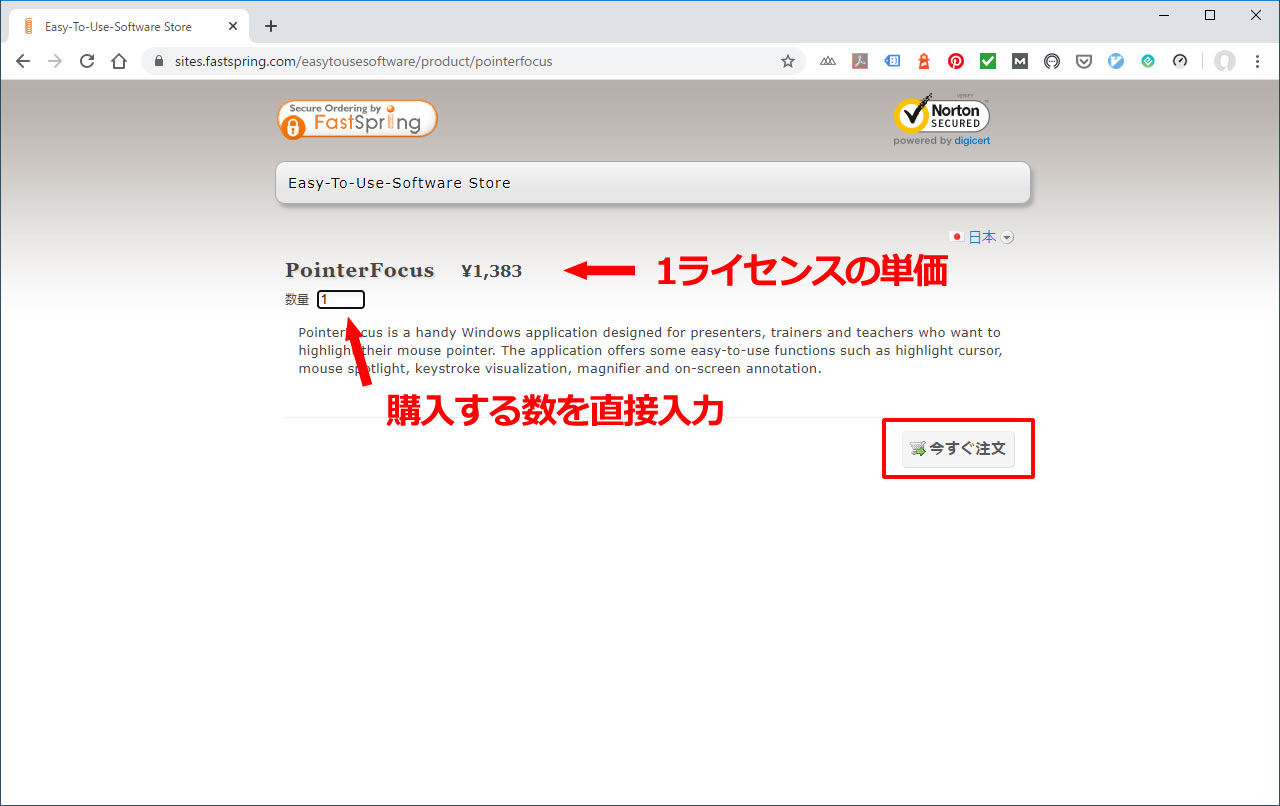Screen dimensions: 1280x806
Task: Open a new browser tab
Action: pyautogui.click(x=271, y=26)
